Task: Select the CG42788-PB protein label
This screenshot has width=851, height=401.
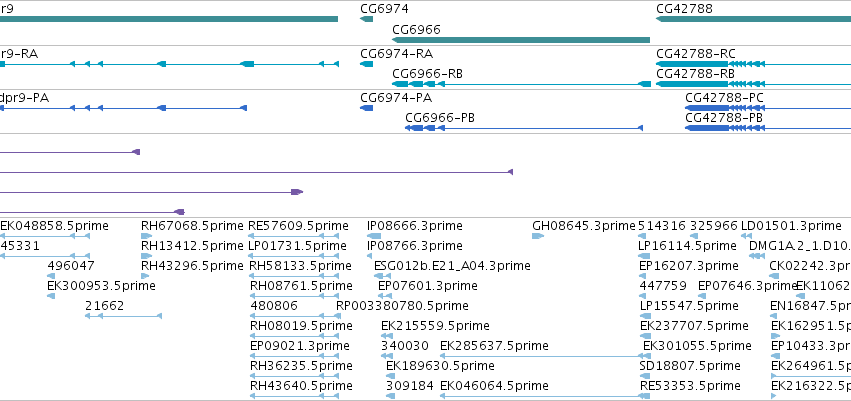Action: tap(724, 118)
